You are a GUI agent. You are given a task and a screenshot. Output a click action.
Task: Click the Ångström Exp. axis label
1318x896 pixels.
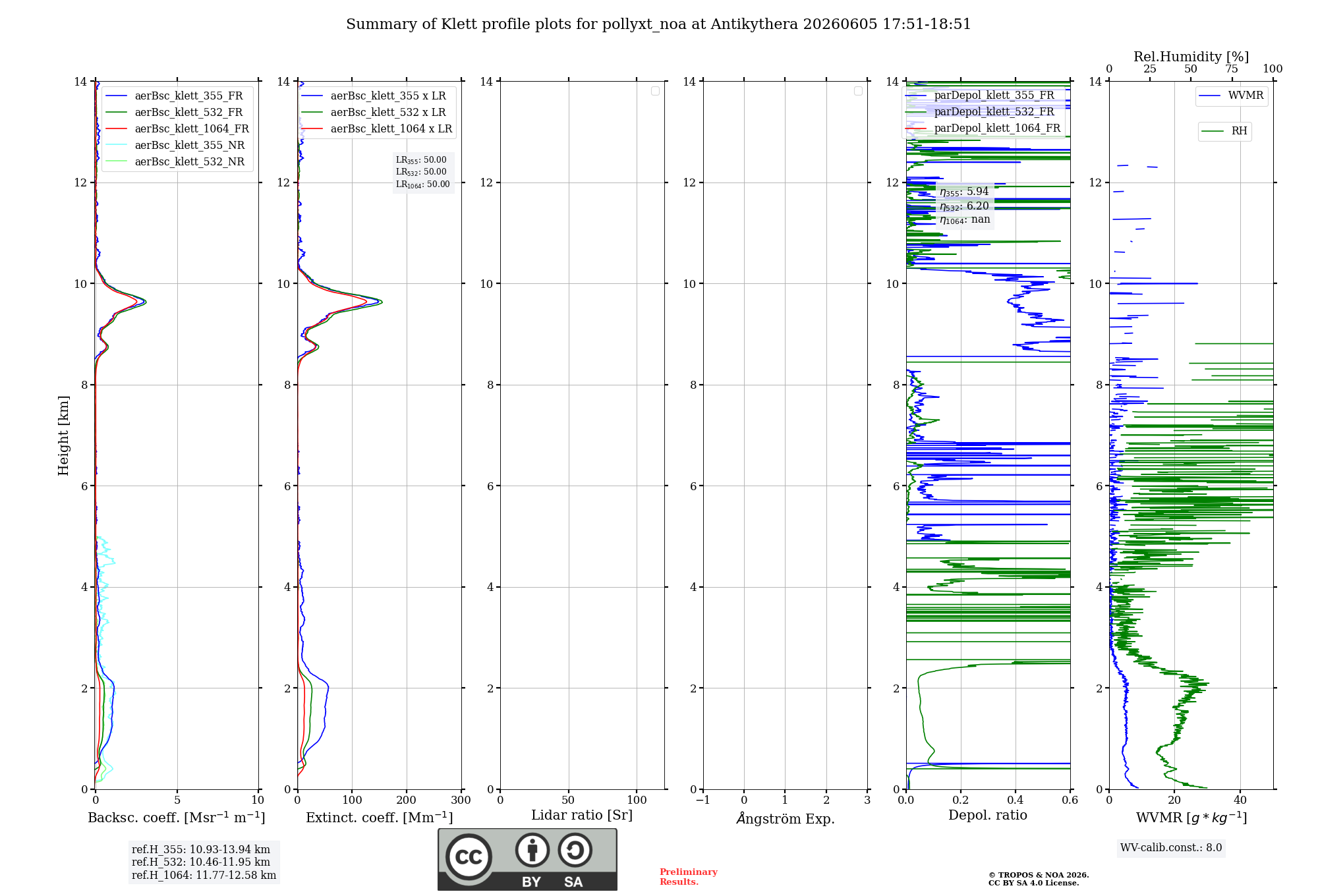pos(785,818)
